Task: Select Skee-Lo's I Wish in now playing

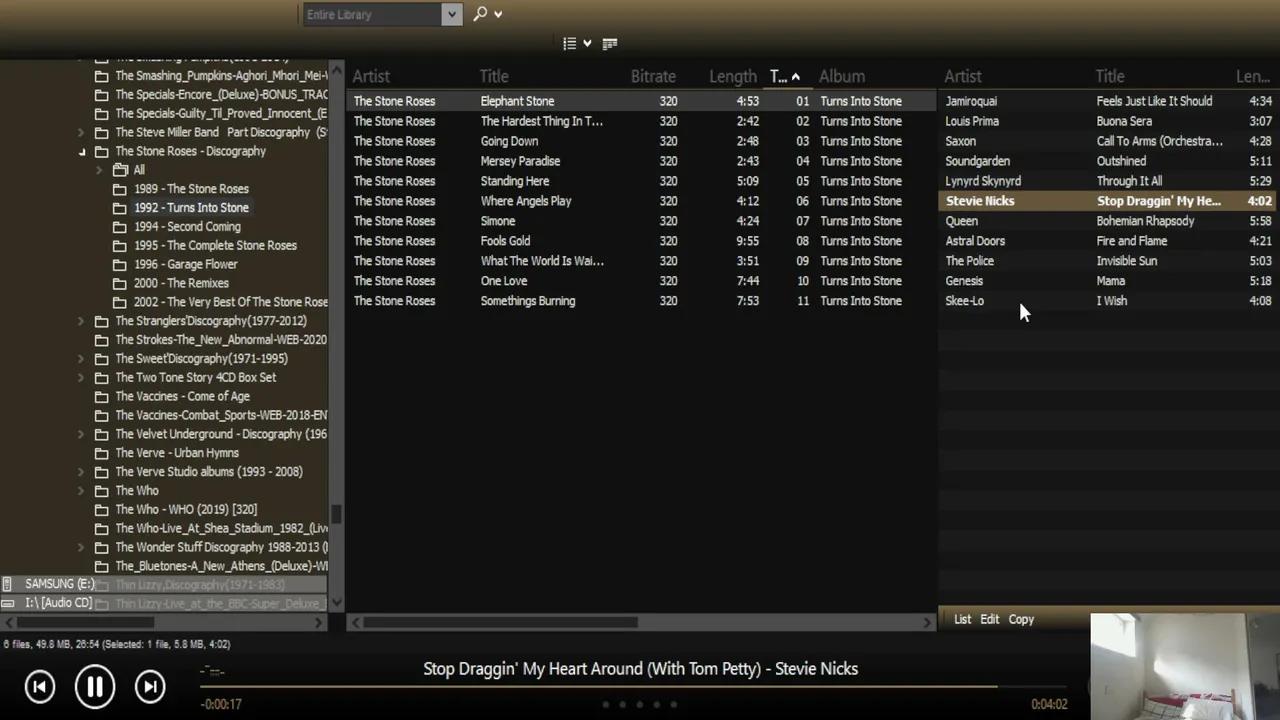Action: (x=1108, y=301)
